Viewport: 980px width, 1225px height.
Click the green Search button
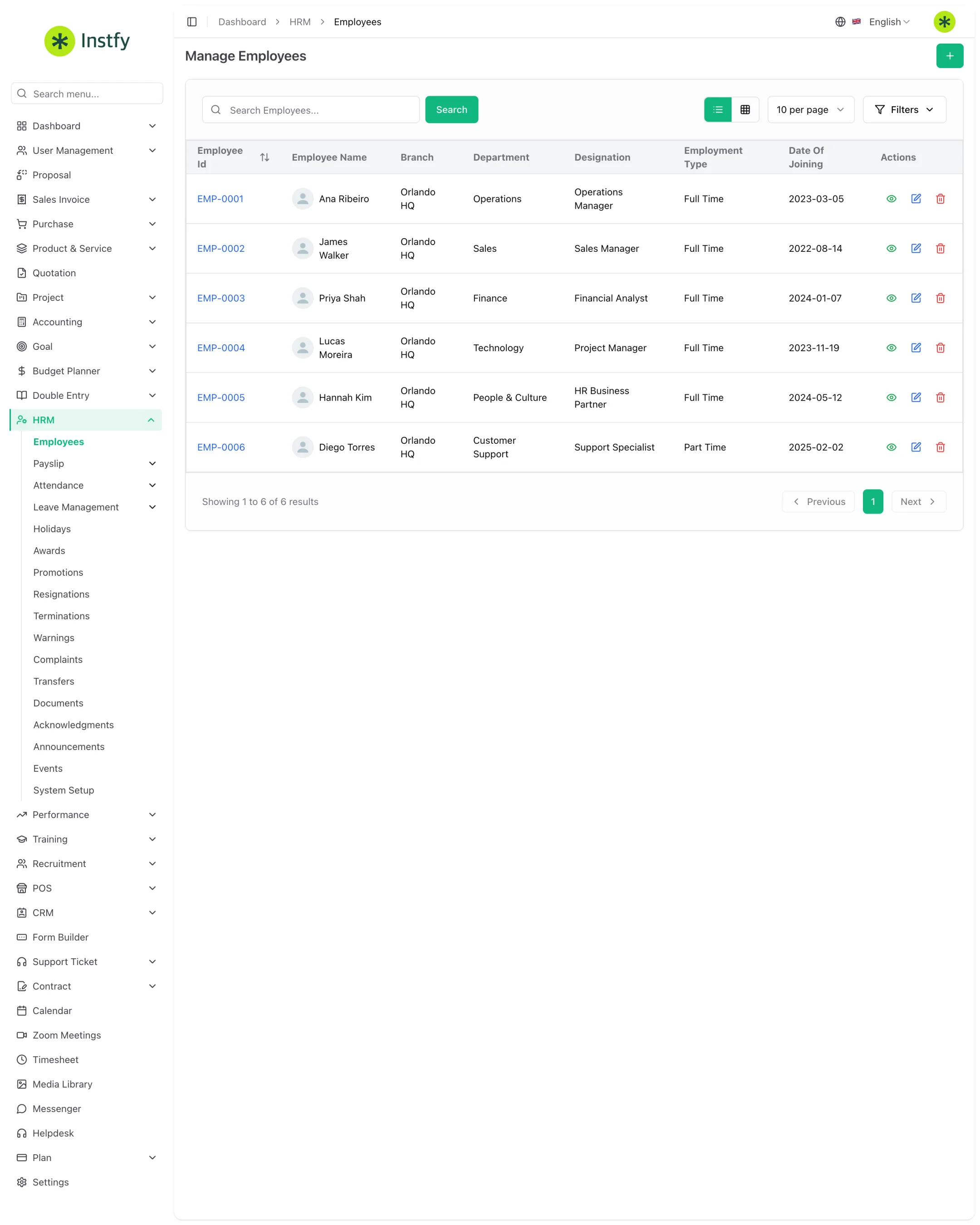(x=451, y=110)
